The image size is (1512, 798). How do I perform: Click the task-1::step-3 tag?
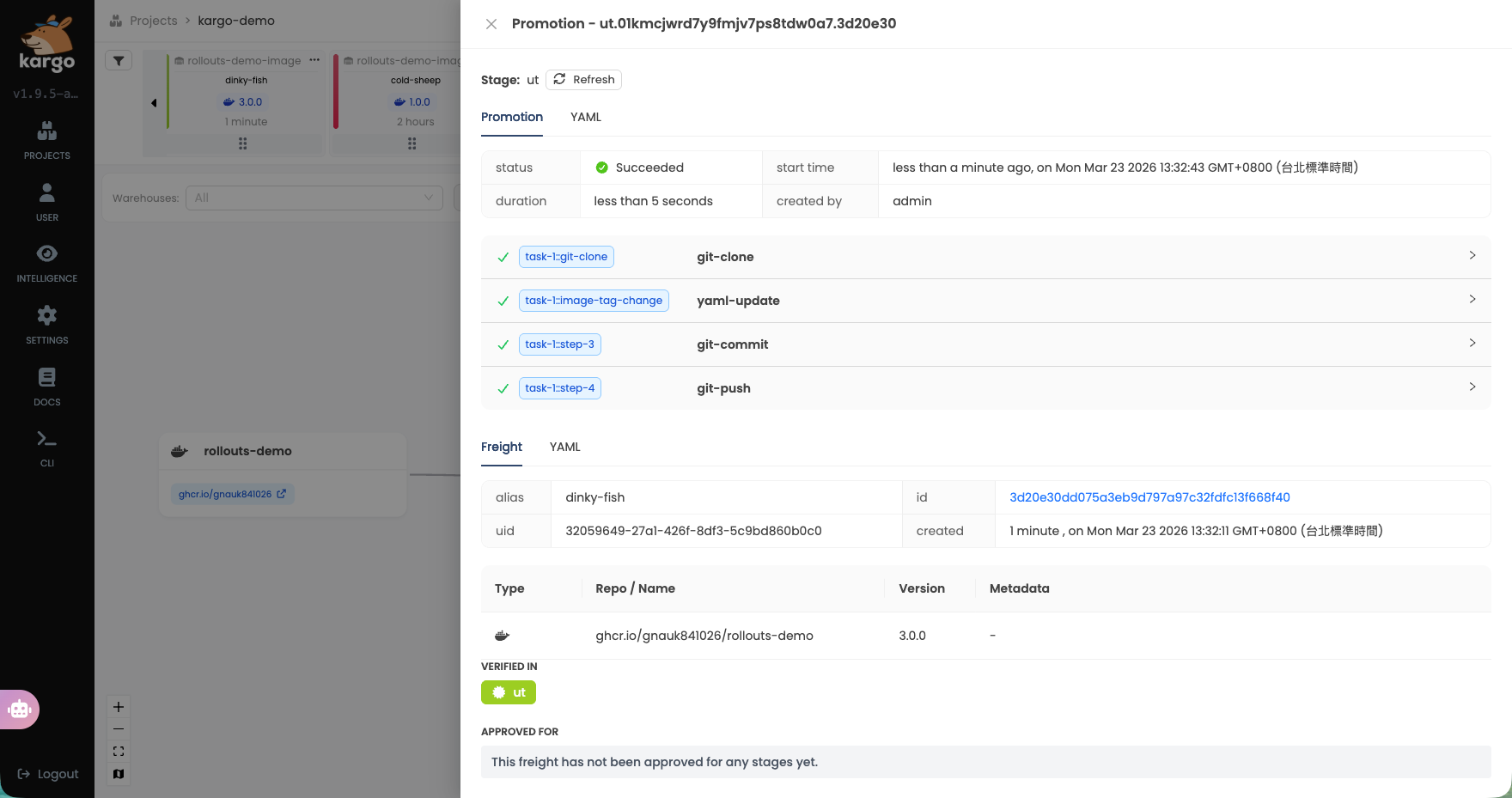(560, 344)
